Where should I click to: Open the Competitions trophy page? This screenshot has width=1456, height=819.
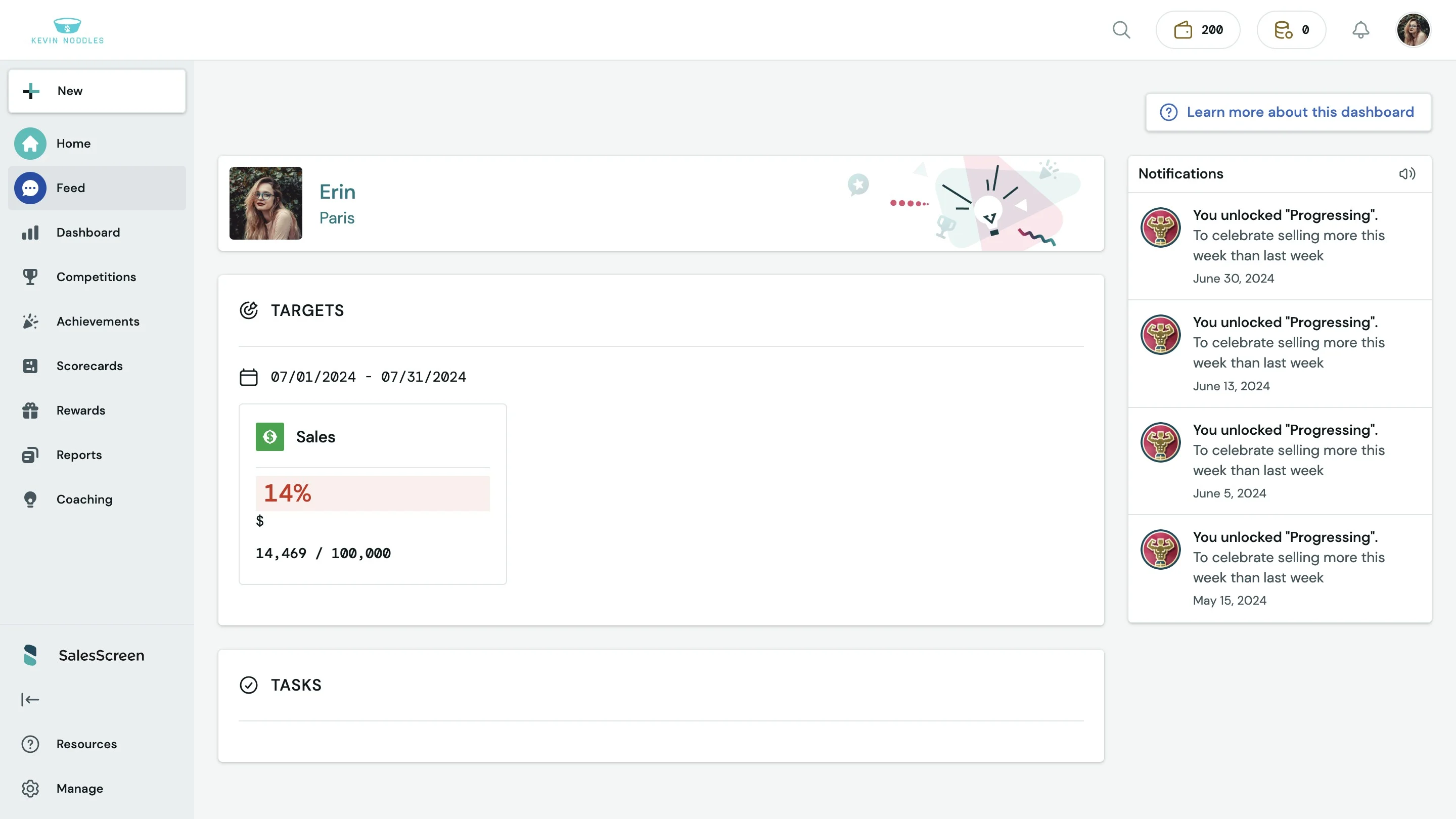click(x=96, y=277)
